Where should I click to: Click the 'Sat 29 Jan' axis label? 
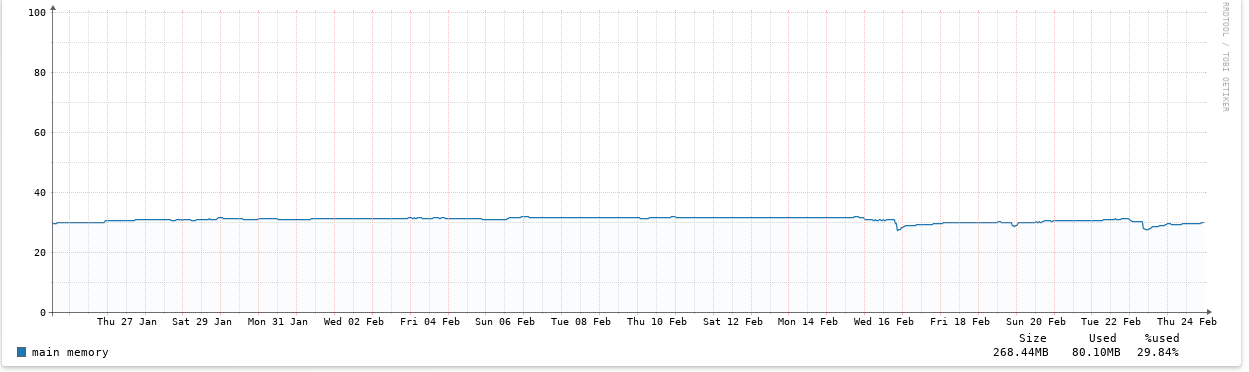click(x=202, y=322)
